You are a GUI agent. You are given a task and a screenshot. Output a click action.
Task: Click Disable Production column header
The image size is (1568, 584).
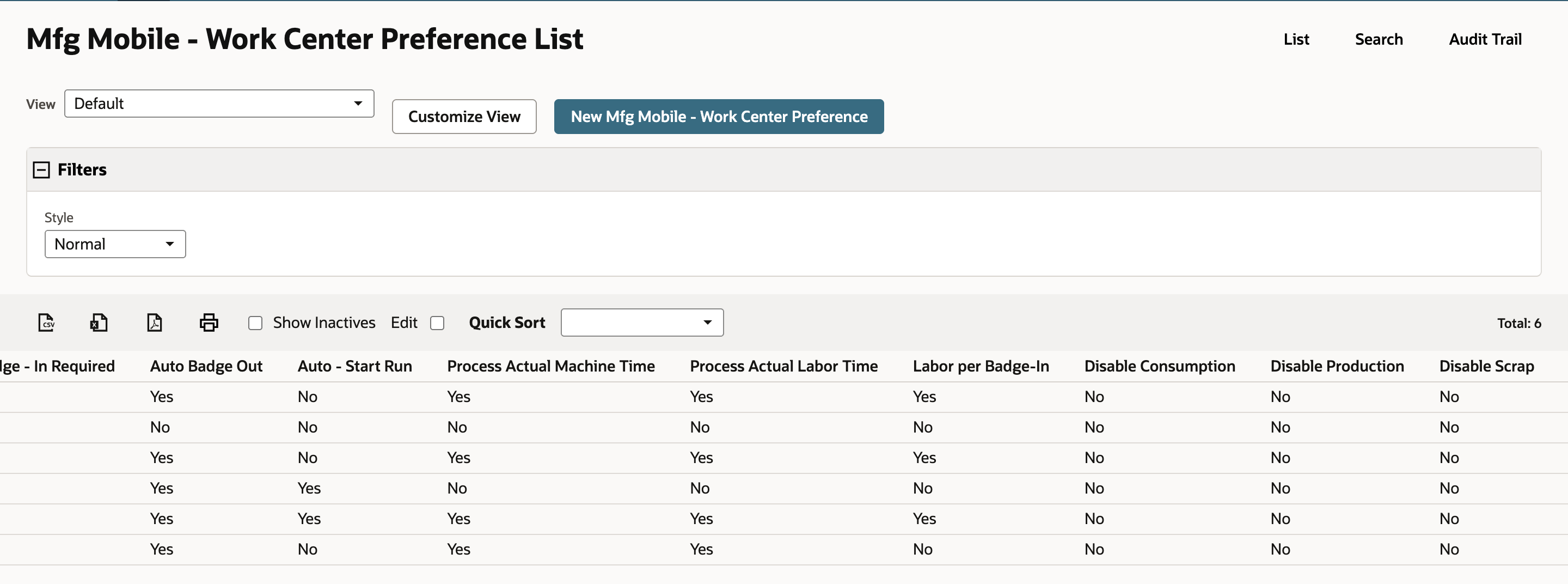coord(1337,366)
